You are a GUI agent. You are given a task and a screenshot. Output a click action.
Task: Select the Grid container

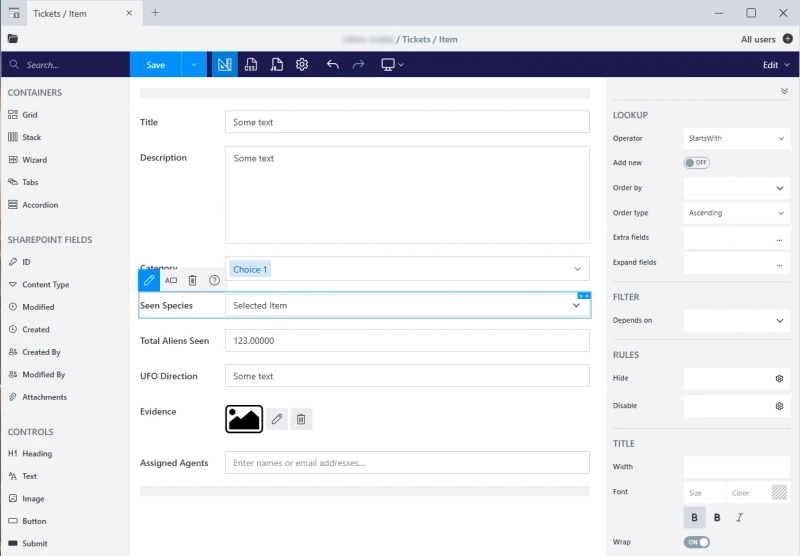tap(23, 115)
